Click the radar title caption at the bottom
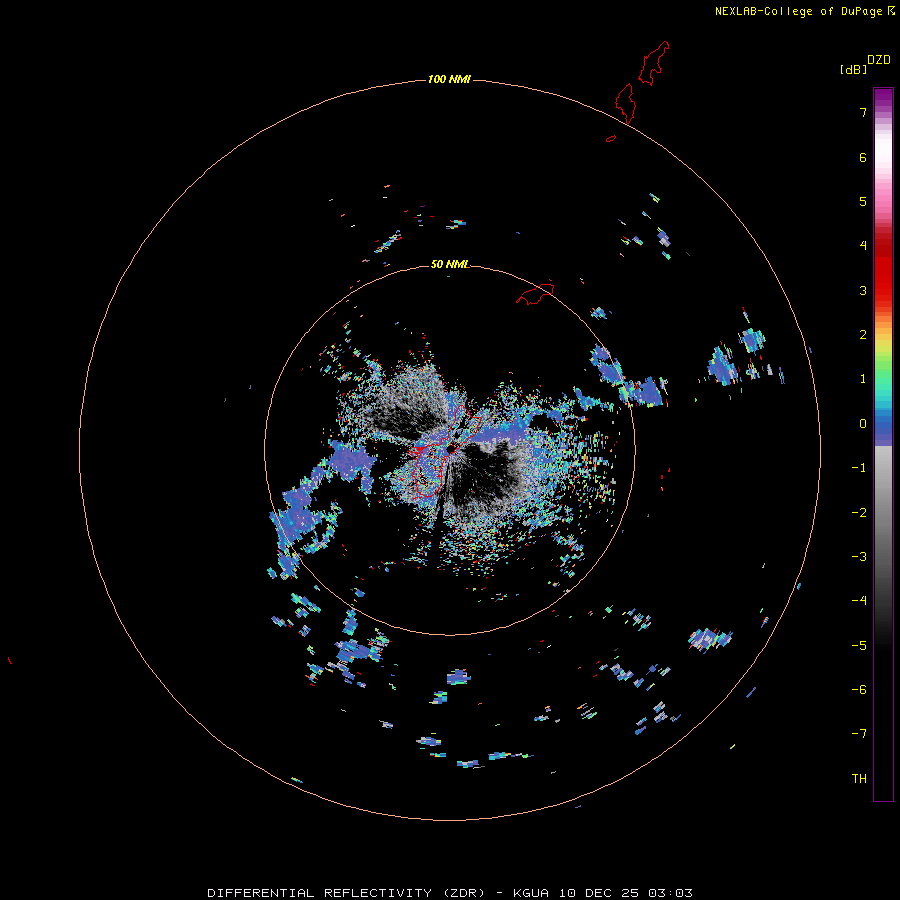This screenshot has width=900, height=900. pos(450,893)
